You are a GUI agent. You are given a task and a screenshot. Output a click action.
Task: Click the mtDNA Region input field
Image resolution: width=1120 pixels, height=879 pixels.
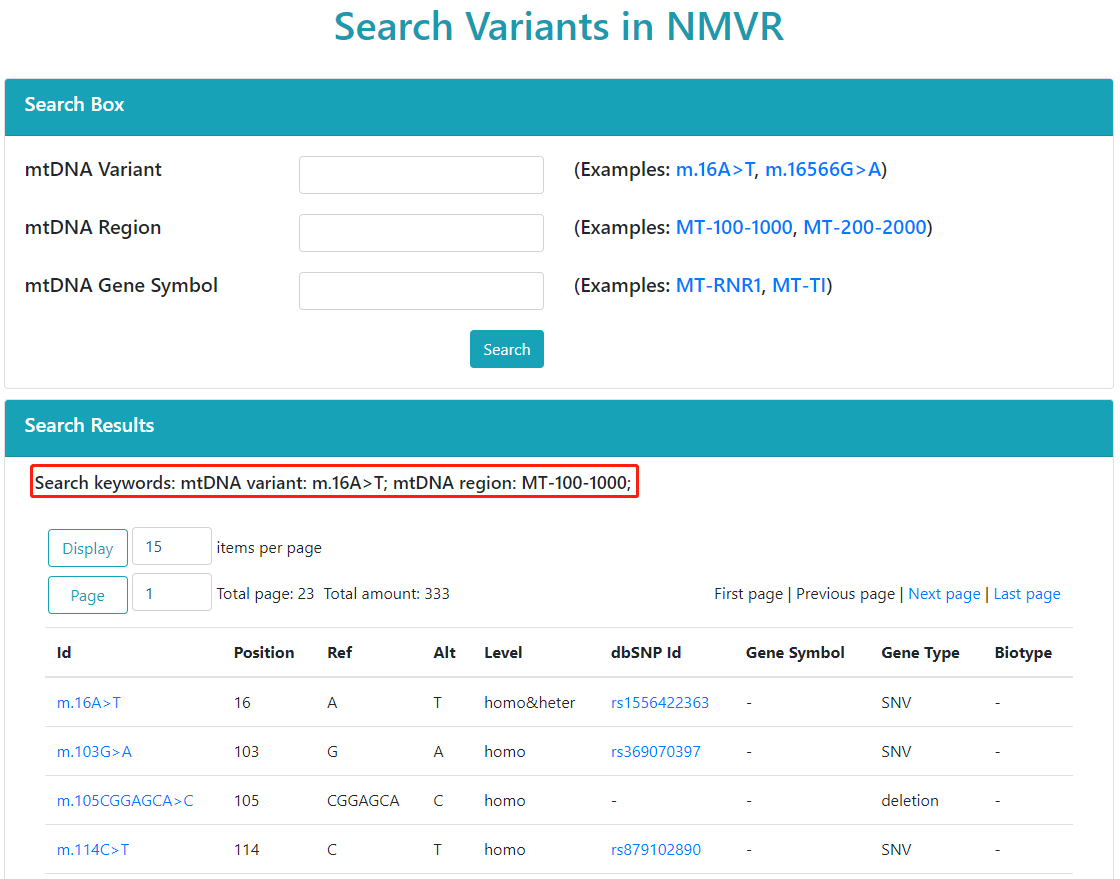point(421,233)
